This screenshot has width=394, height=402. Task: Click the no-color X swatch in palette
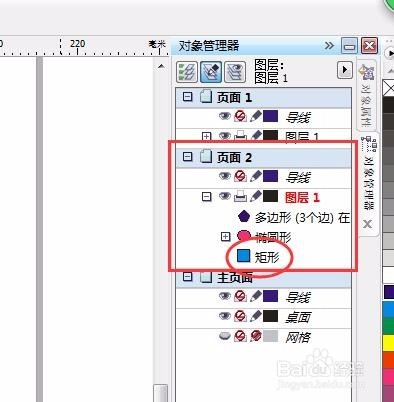(x=388, y=88)
